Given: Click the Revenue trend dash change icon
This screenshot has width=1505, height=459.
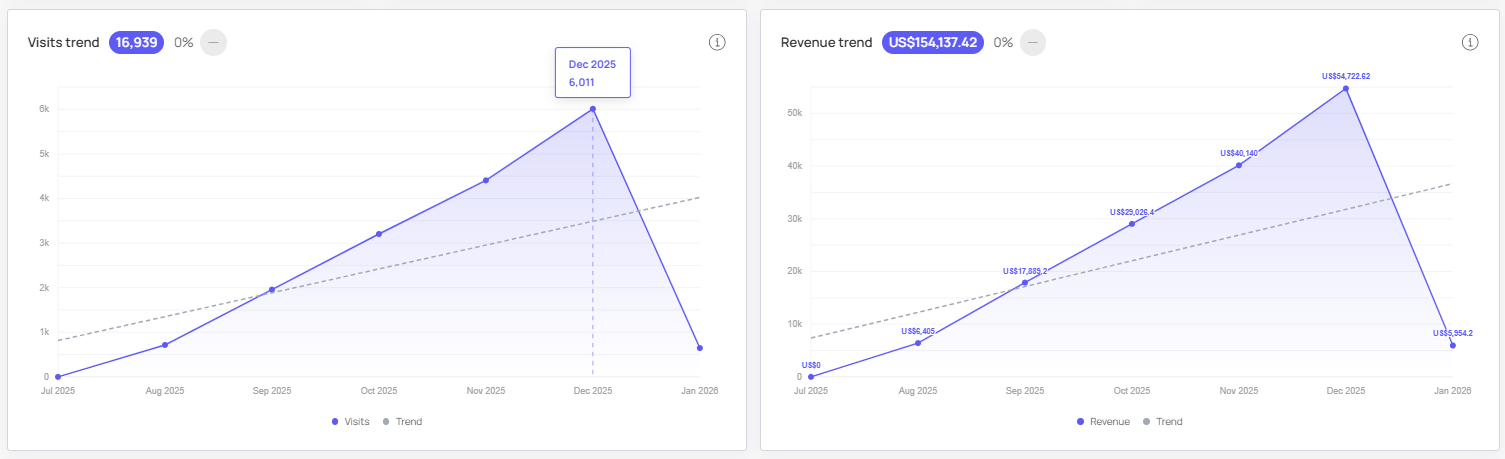Looking at the screenshot, I should 1032,43.
